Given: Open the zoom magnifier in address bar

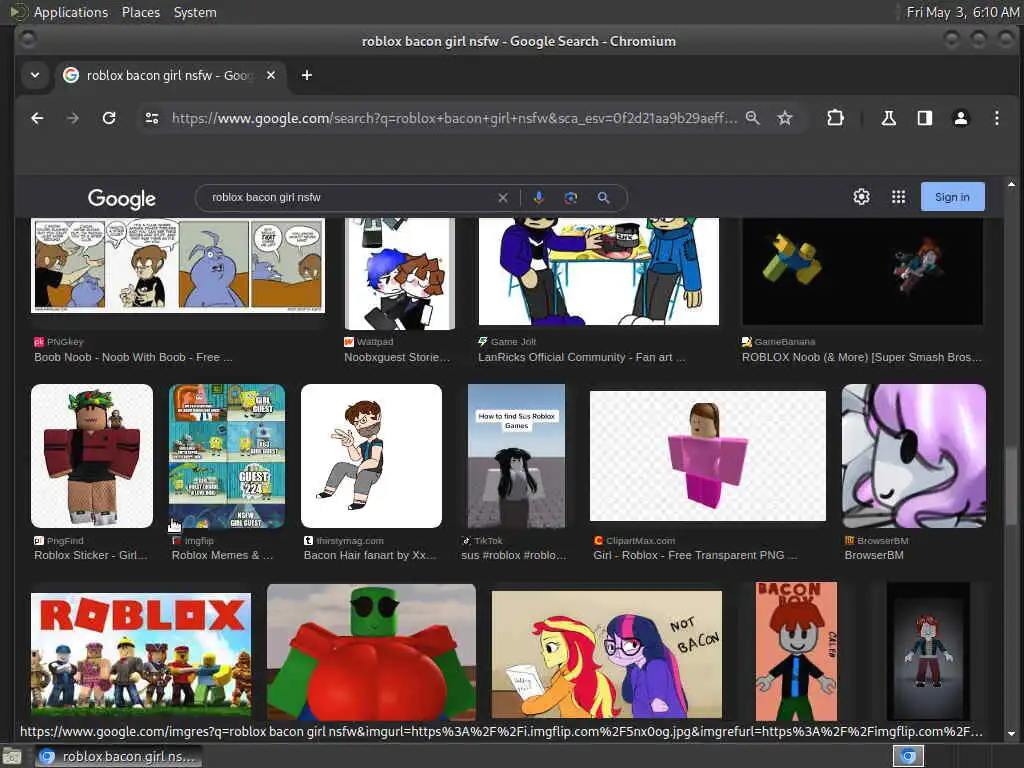Looking at the screenshot, I should coord(753,118).
